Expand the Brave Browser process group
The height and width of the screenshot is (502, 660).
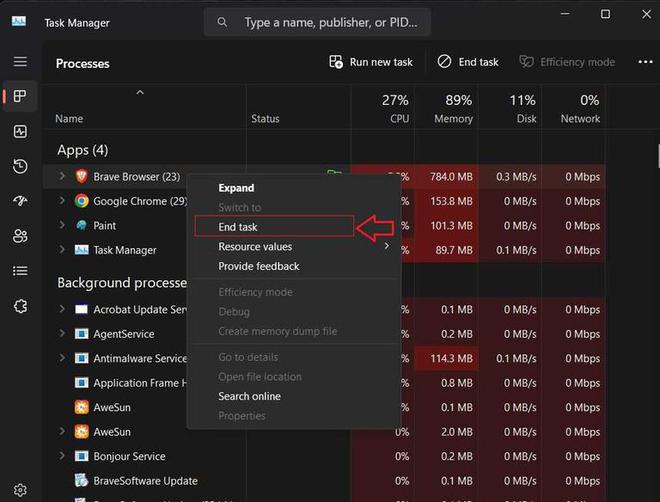click(x=62, y=176)
